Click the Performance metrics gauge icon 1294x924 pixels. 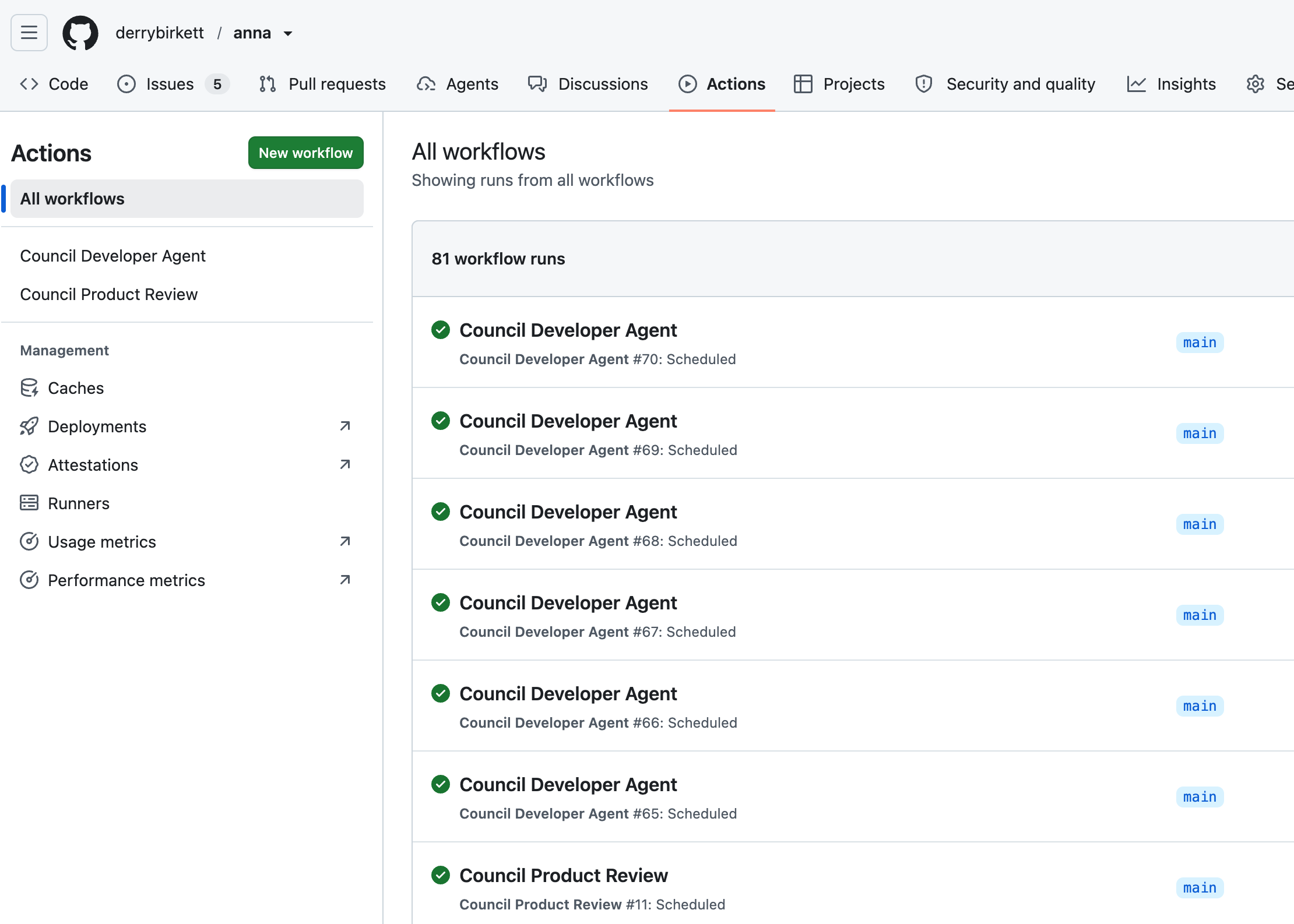tap(29, 580)
